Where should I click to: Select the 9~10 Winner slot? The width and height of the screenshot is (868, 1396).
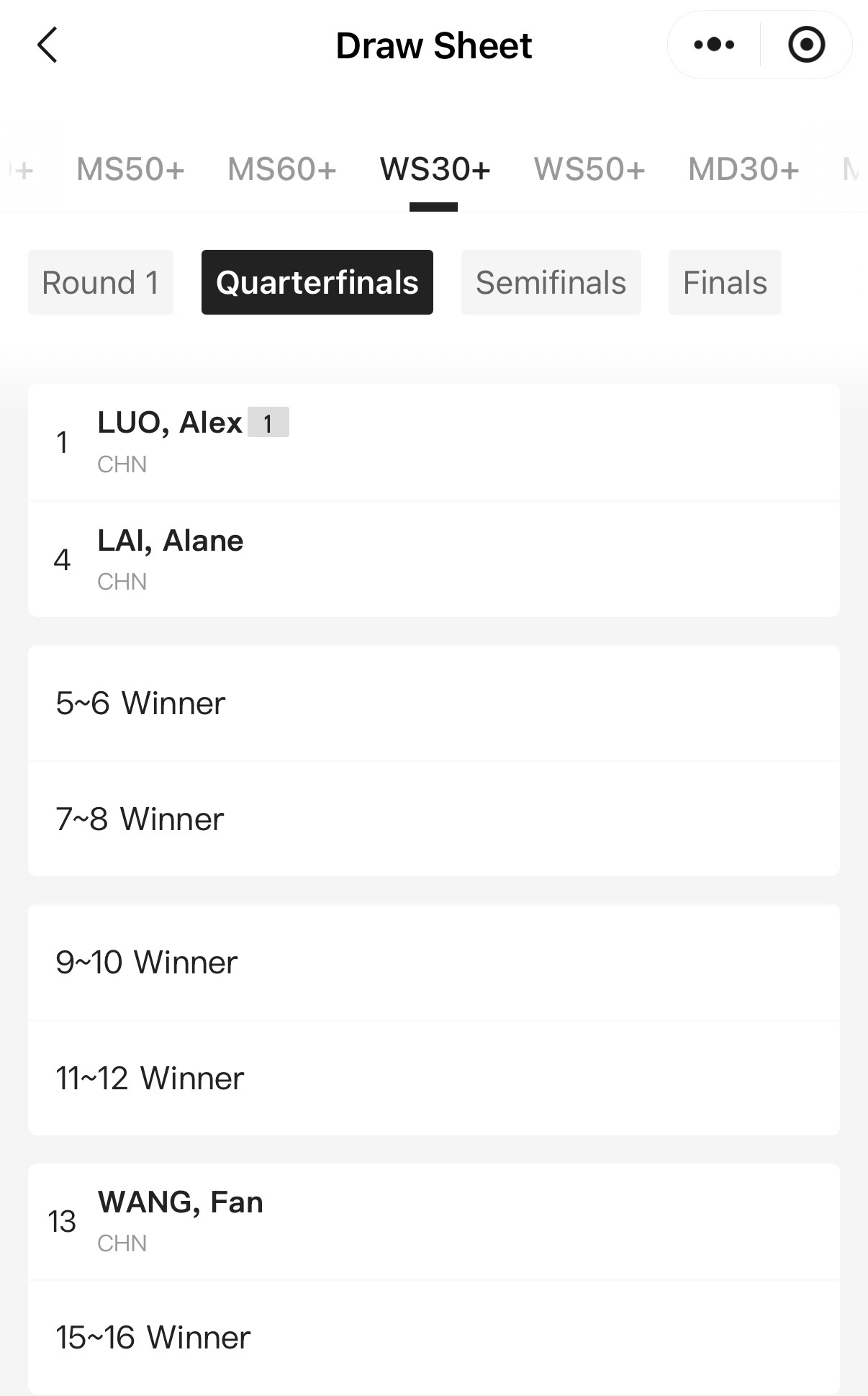click(433, 962)
